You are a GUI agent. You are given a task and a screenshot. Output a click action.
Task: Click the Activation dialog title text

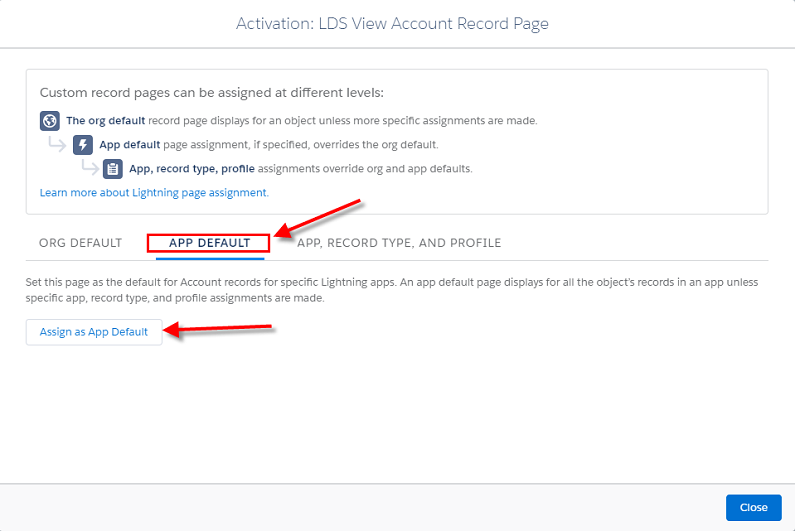(x=392, y=23)
